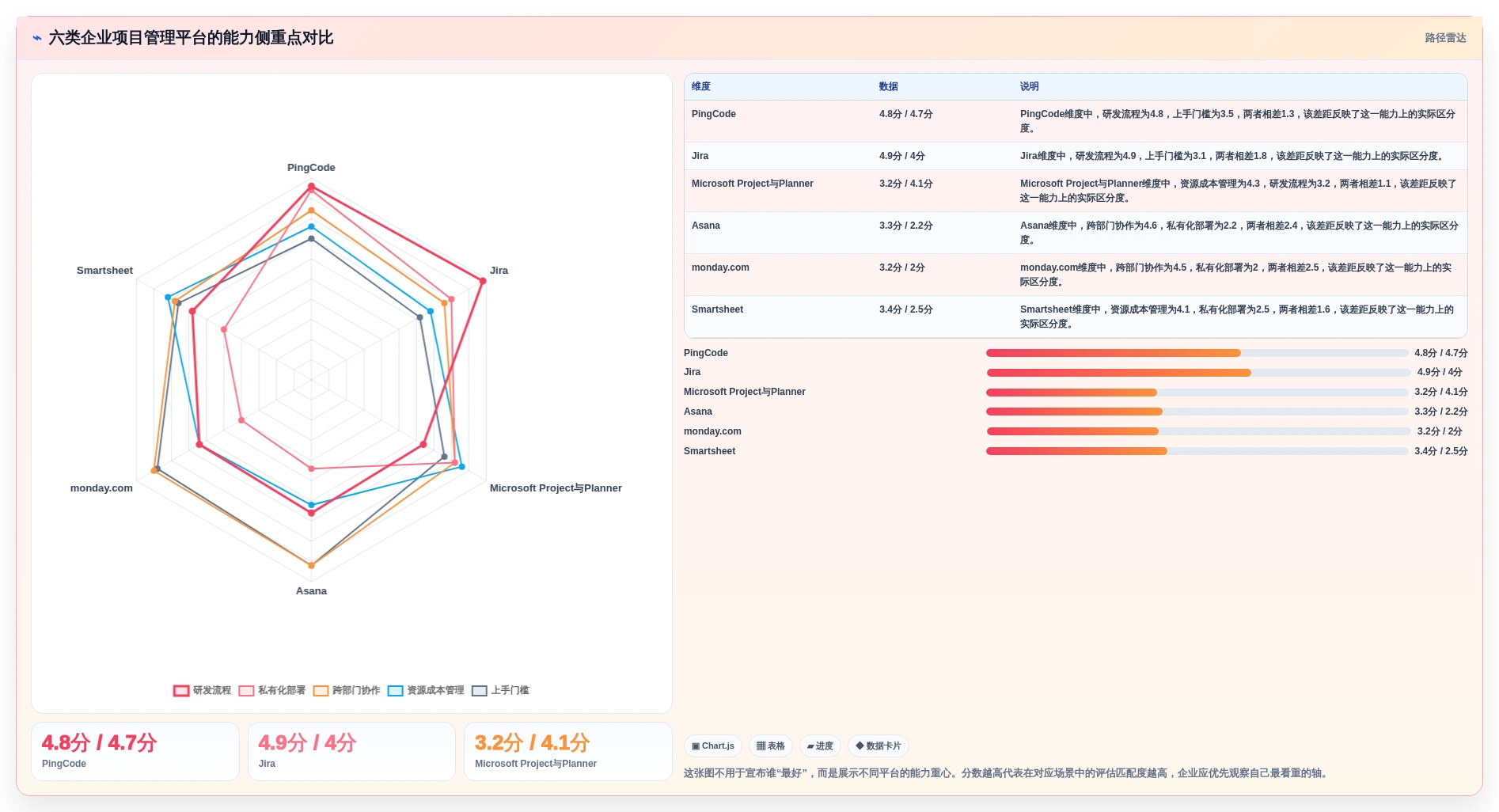Viewport: 1499px width, 812px height.
Task: Select the 进度 chip
Action: tap(820, 746)
